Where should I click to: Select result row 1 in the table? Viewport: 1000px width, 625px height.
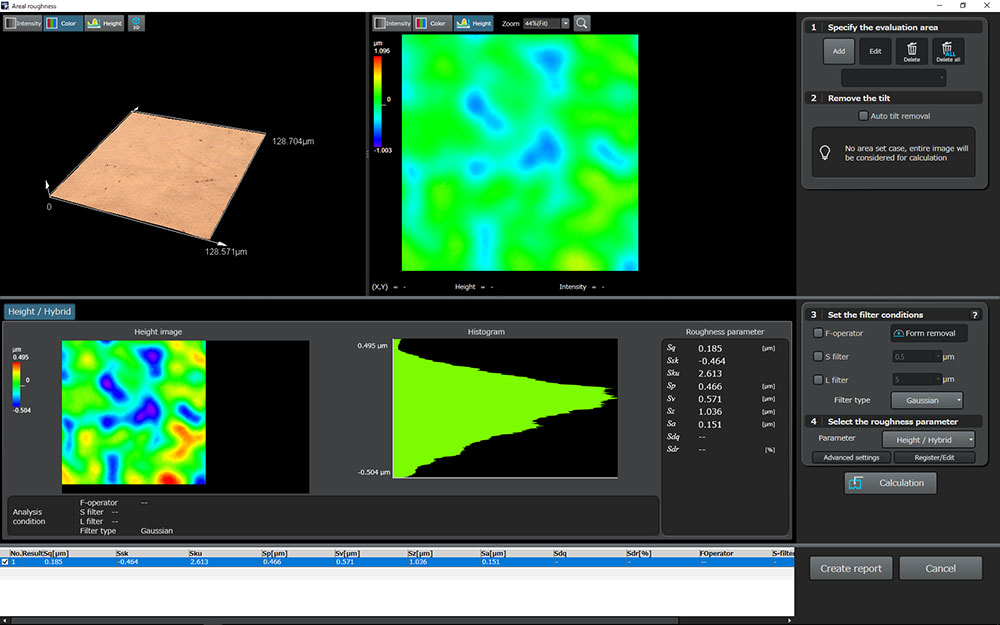click(x=300, y=563)
